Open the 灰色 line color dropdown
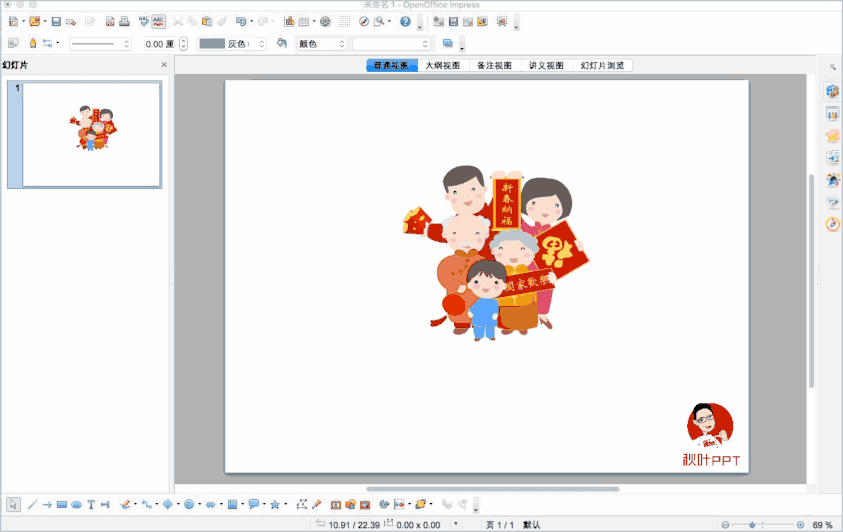The height and width of the screenshot is (532, 843). pos(232,44)
